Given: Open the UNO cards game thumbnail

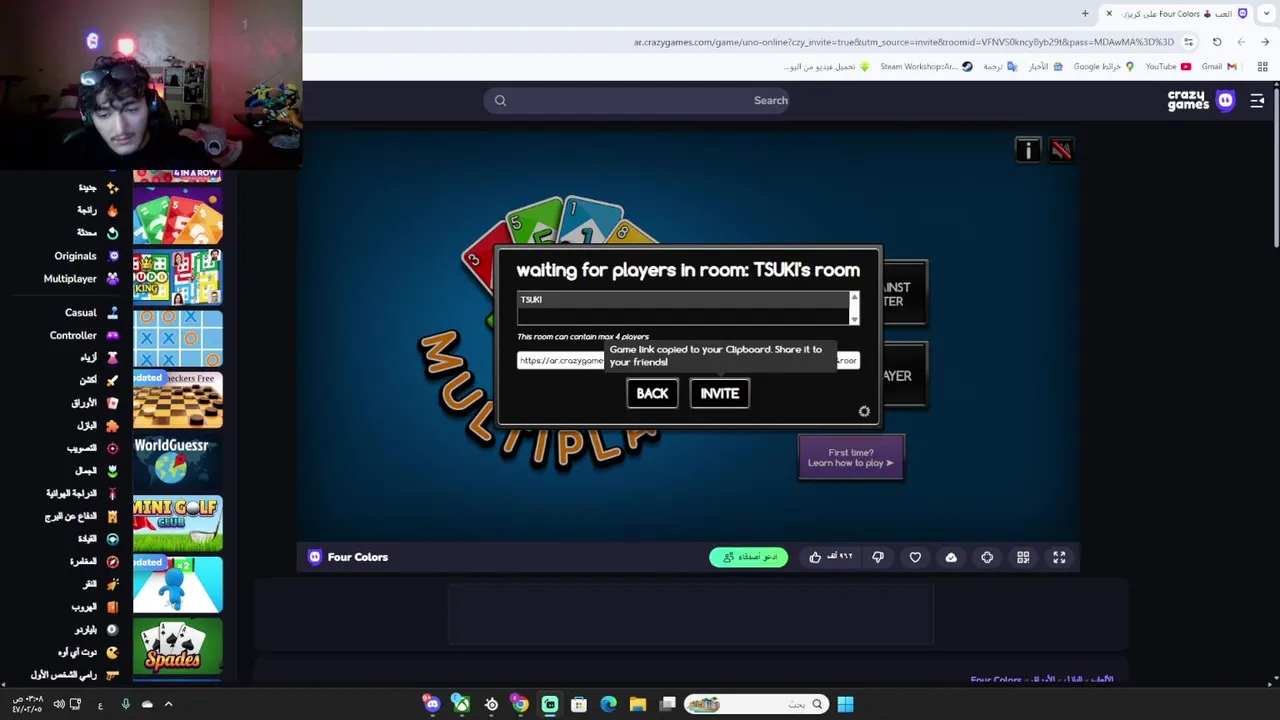Looking at the screenshot, I should click(x=178, y=215).
